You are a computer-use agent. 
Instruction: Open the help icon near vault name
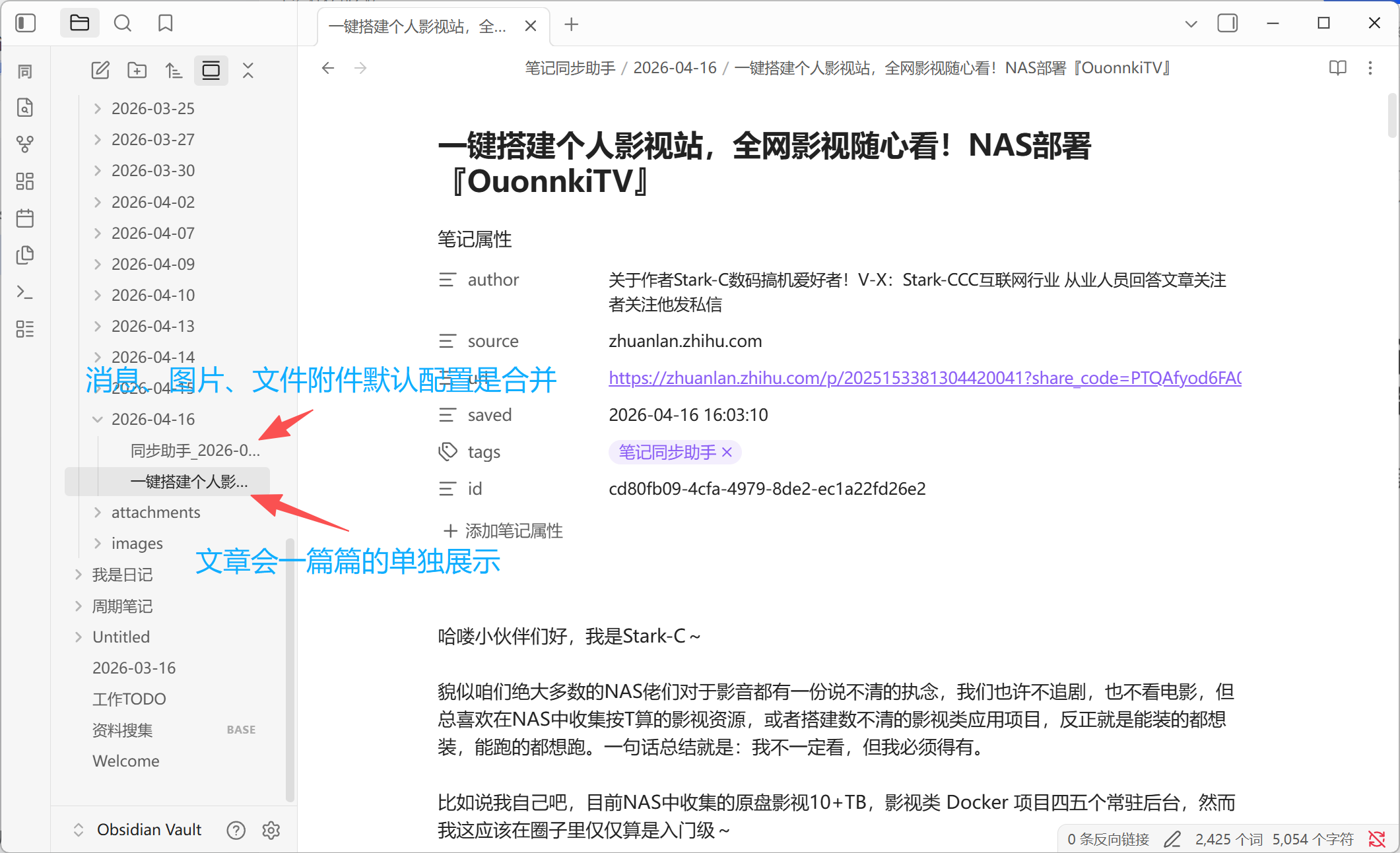(236, 830)
